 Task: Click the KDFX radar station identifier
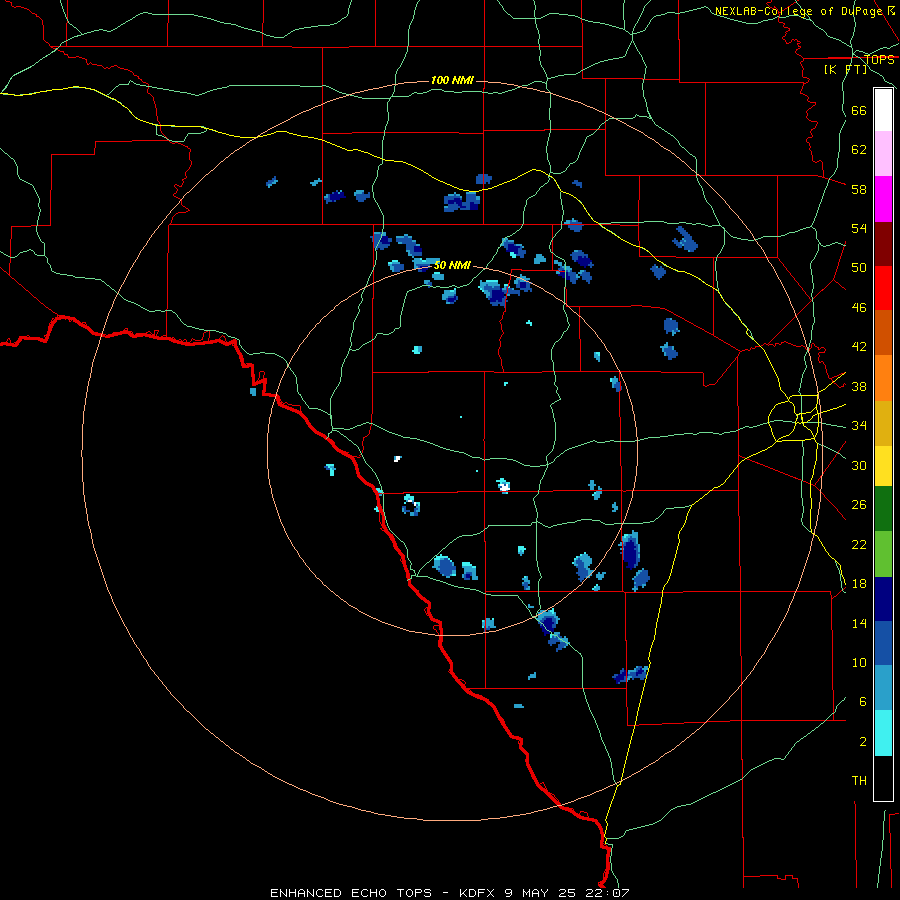pos(479,893)
